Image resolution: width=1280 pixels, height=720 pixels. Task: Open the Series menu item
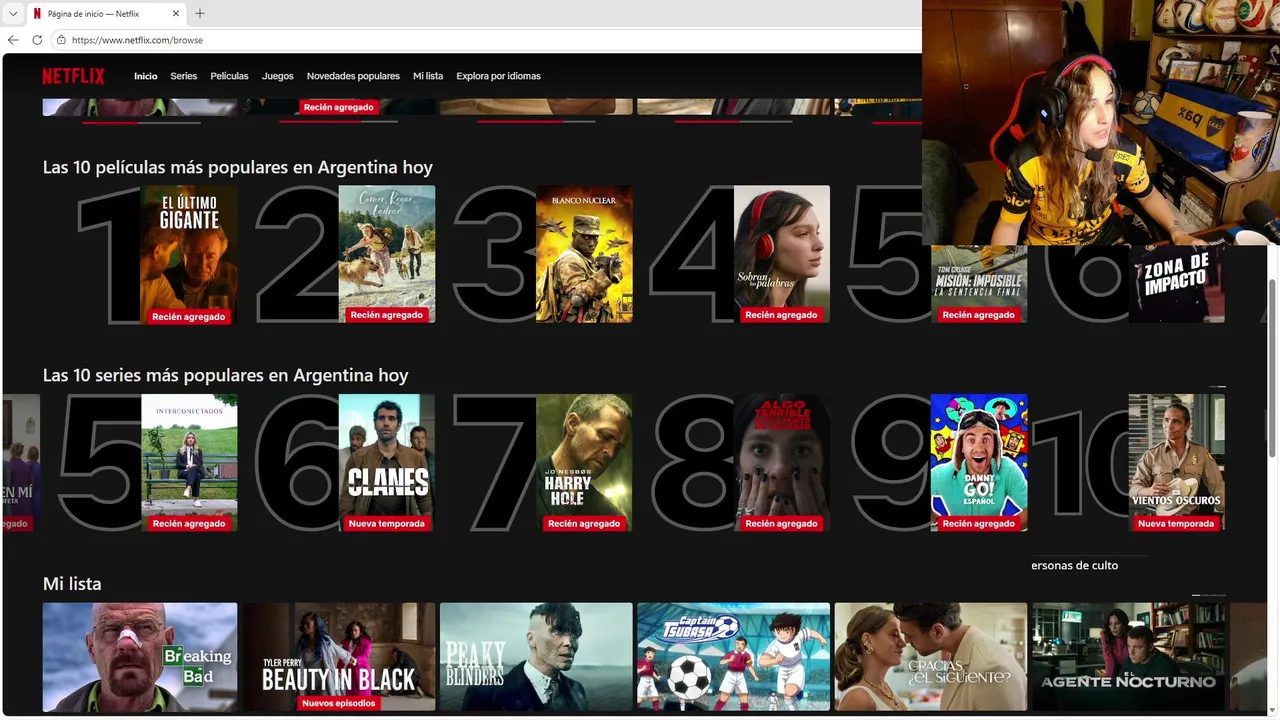[x=183, y=76]
